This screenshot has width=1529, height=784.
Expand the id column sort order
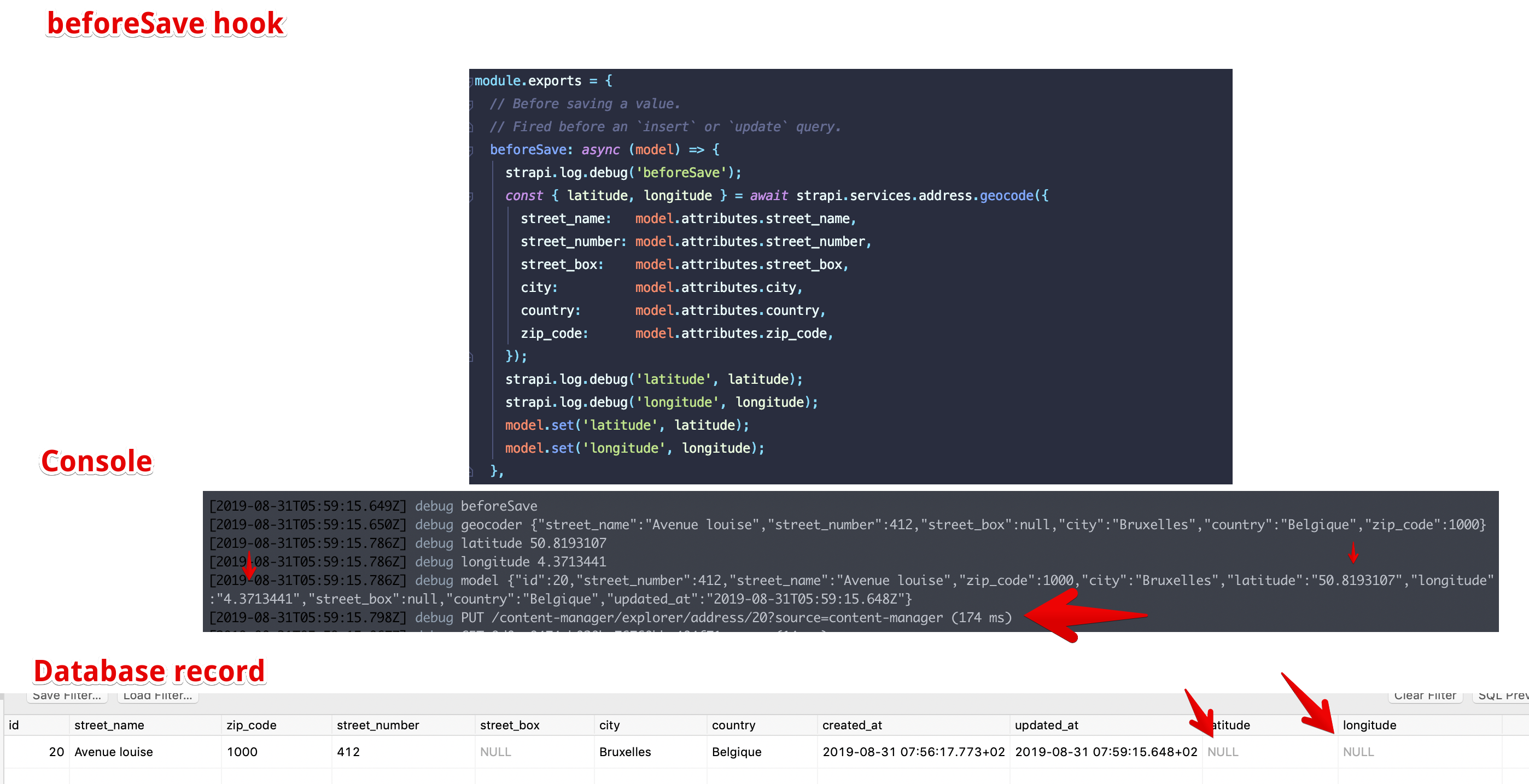pos(14,724)
